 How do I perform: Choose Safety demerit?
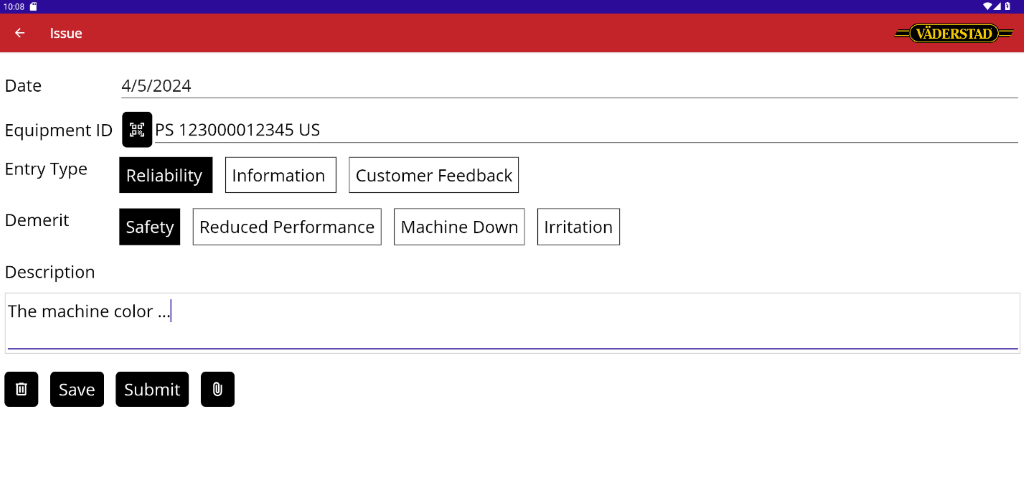[150, 227]
